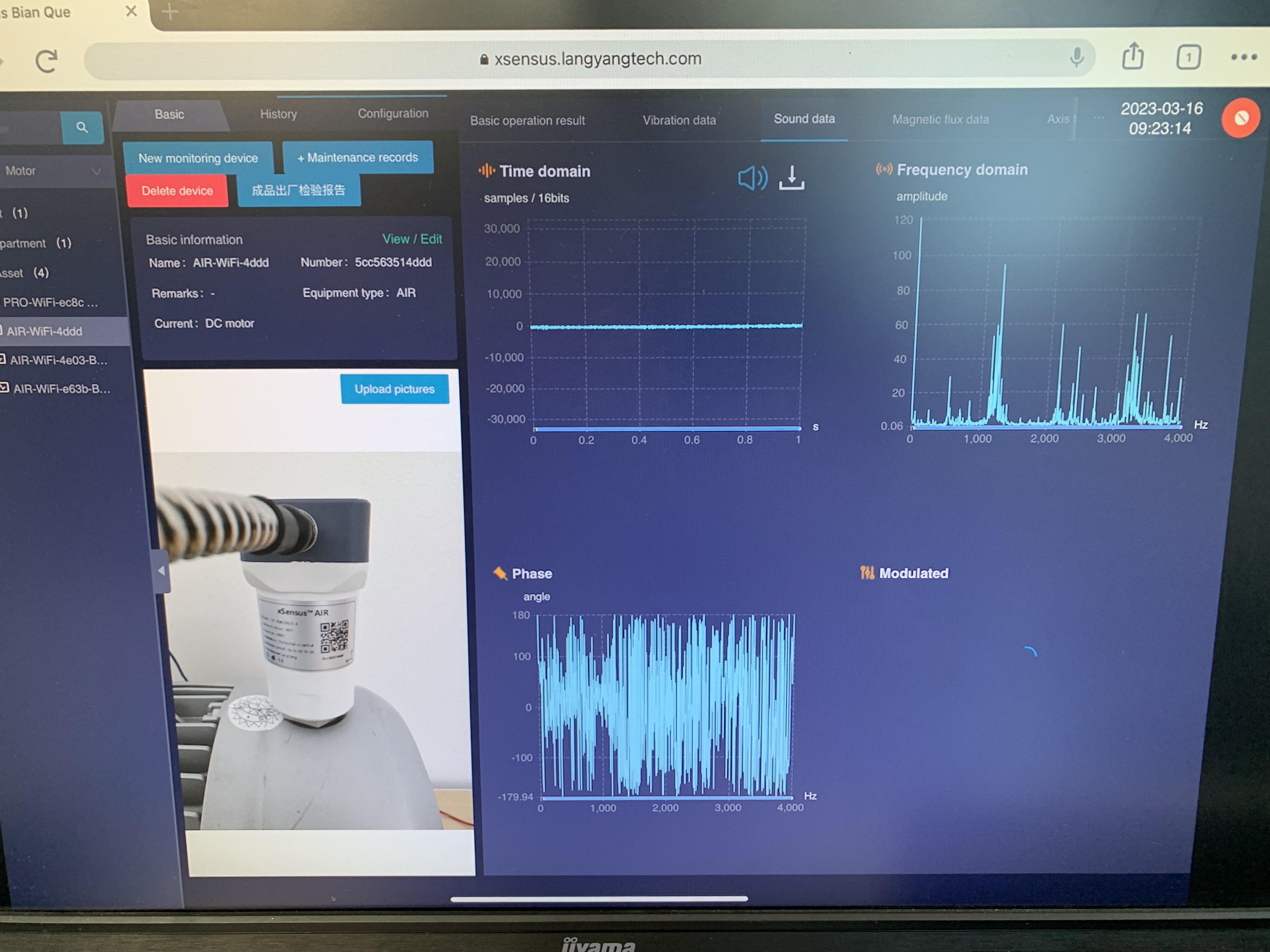This screenshot has width=1270, height=952.
Task: Download the time domain sound data
Action: point(791,178)
